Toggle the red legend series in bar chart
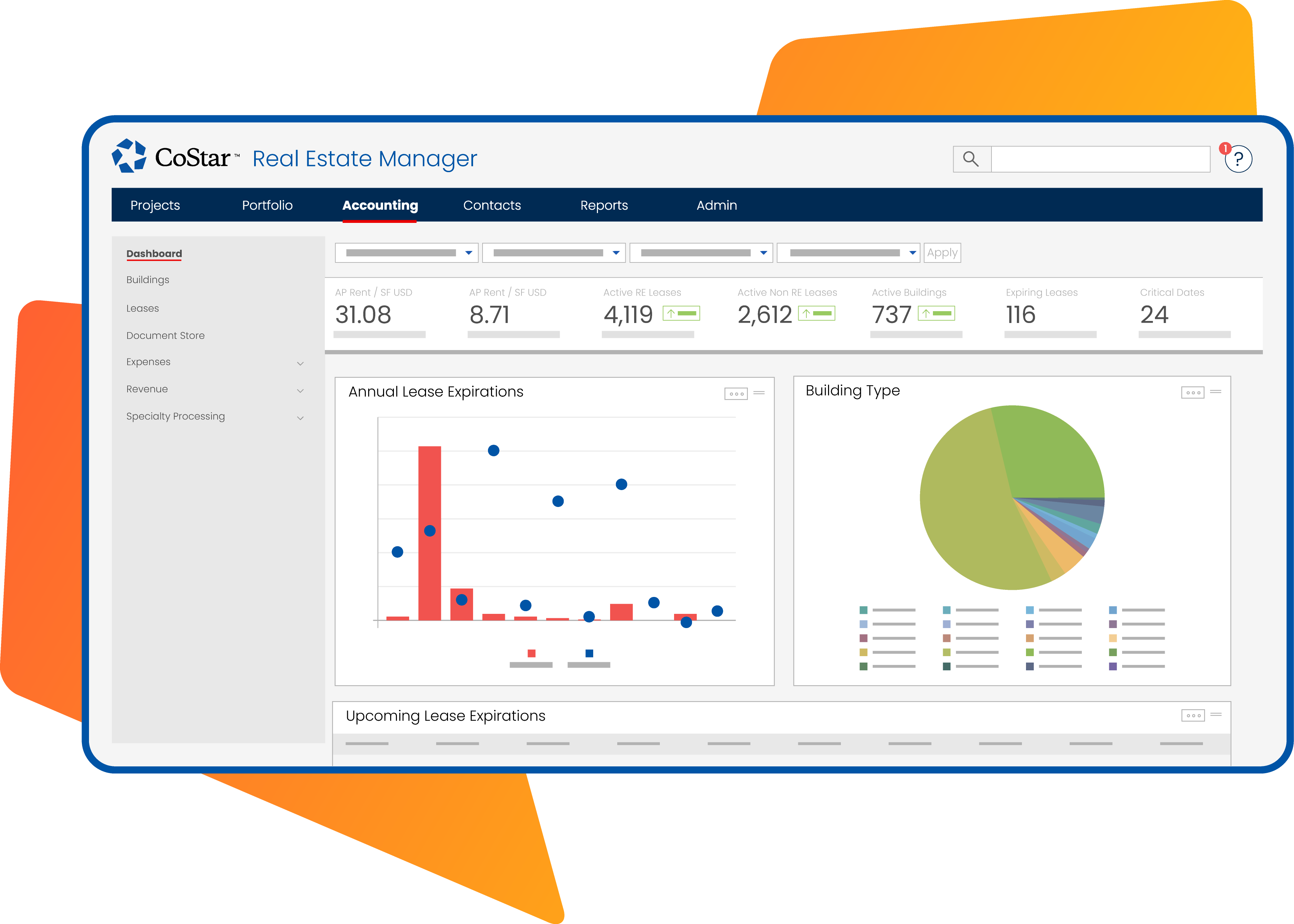The height and width of the screenshot is (924, 1294). [531, 654]
